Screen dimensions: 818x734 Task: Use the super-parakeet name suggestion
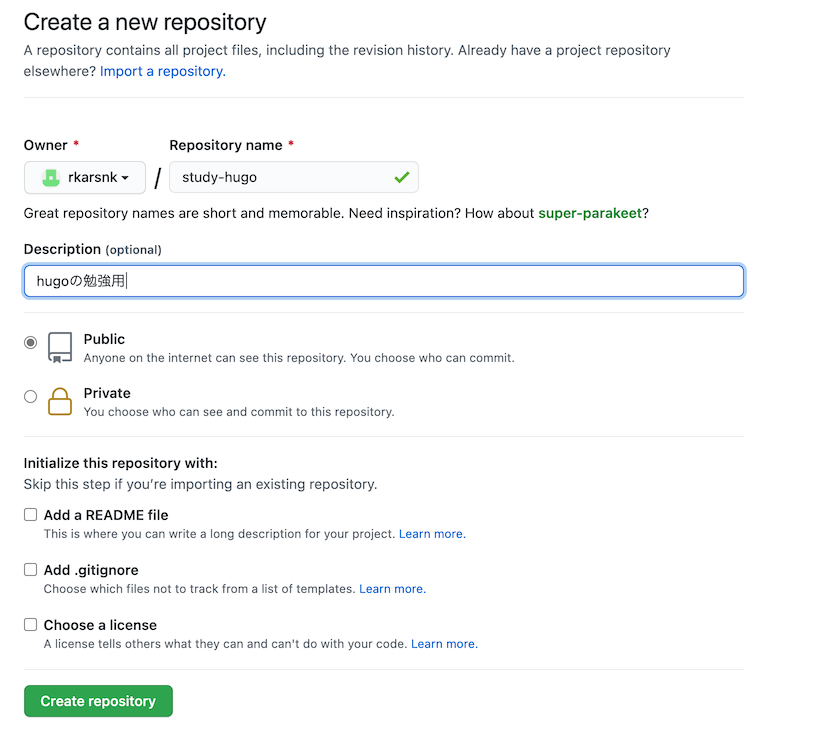click(590, 213)
